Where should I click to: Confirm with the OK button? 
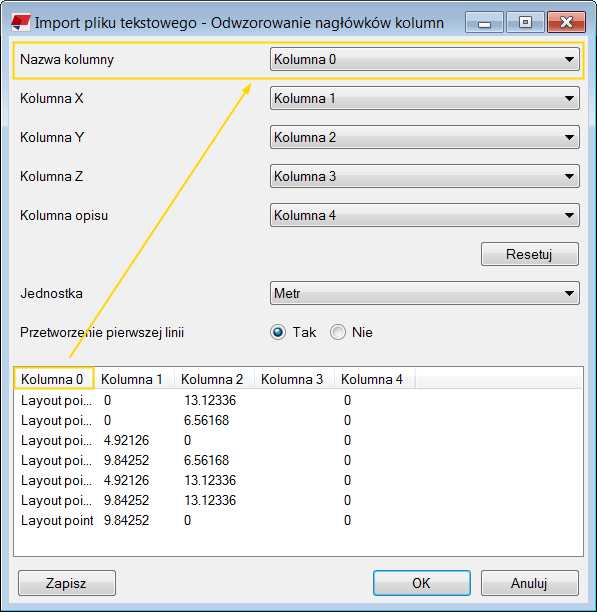coord(421,583)
